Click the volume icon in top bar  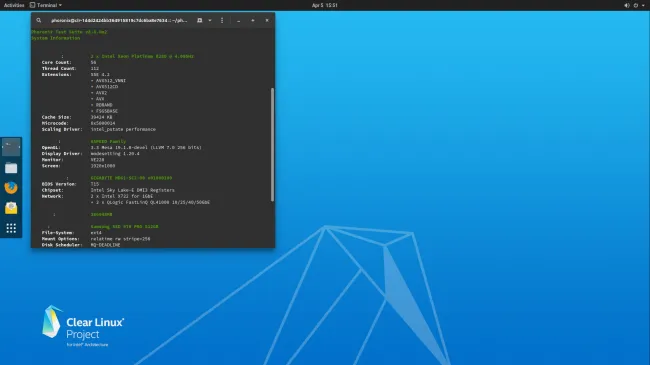click(627, 5)
